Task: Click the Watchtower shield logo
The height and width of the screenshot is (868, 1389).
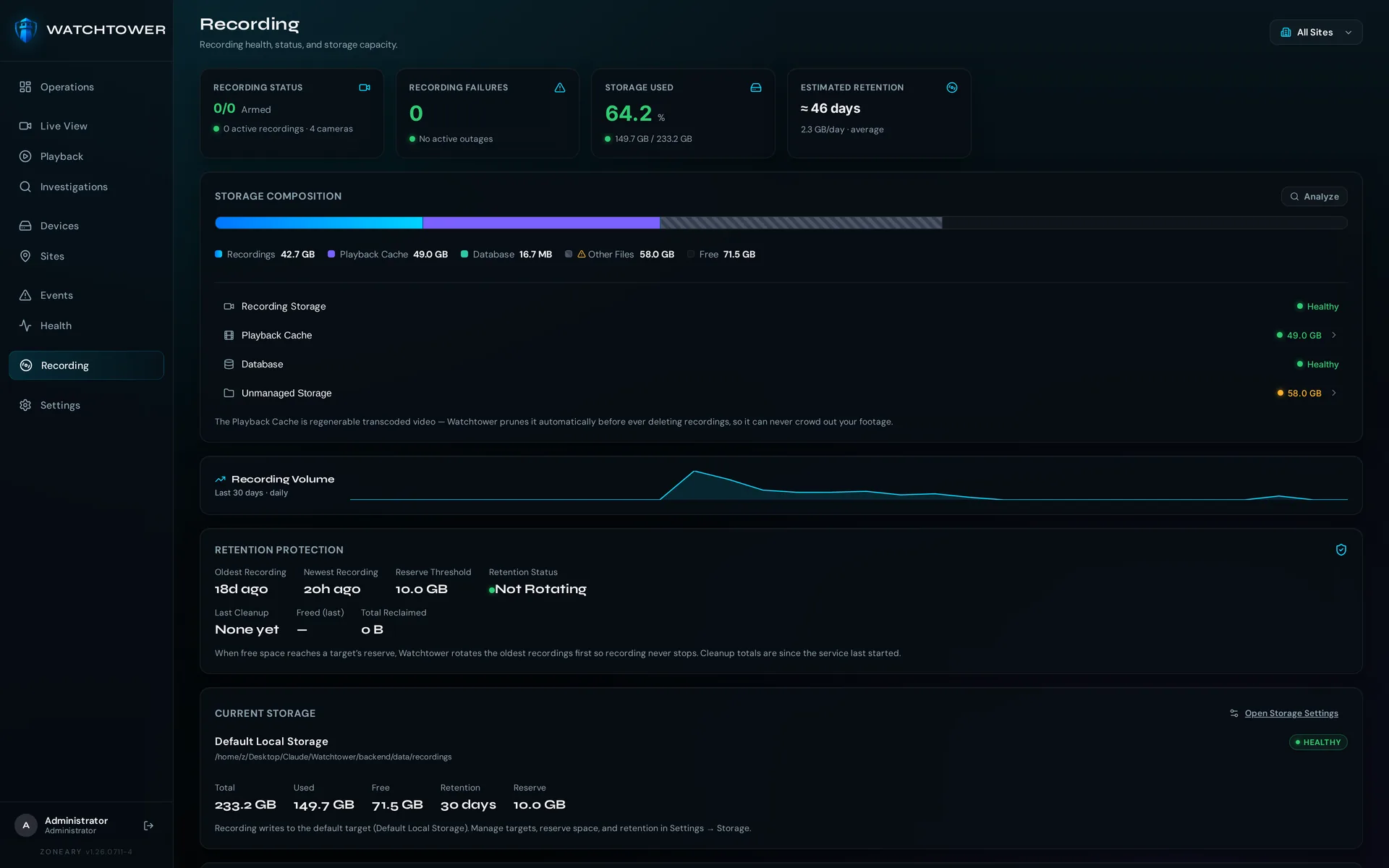Action: (26, 30)
